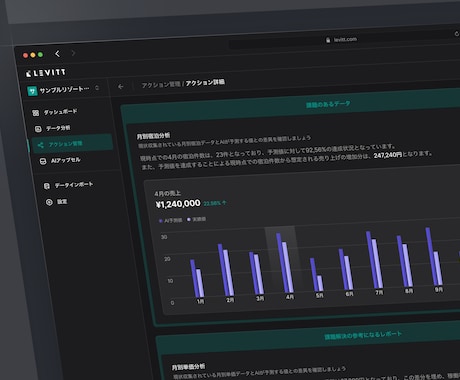Click the 設定 gear icon
The height and width of the screenshot is (380, 460).
tap(49, 202)
